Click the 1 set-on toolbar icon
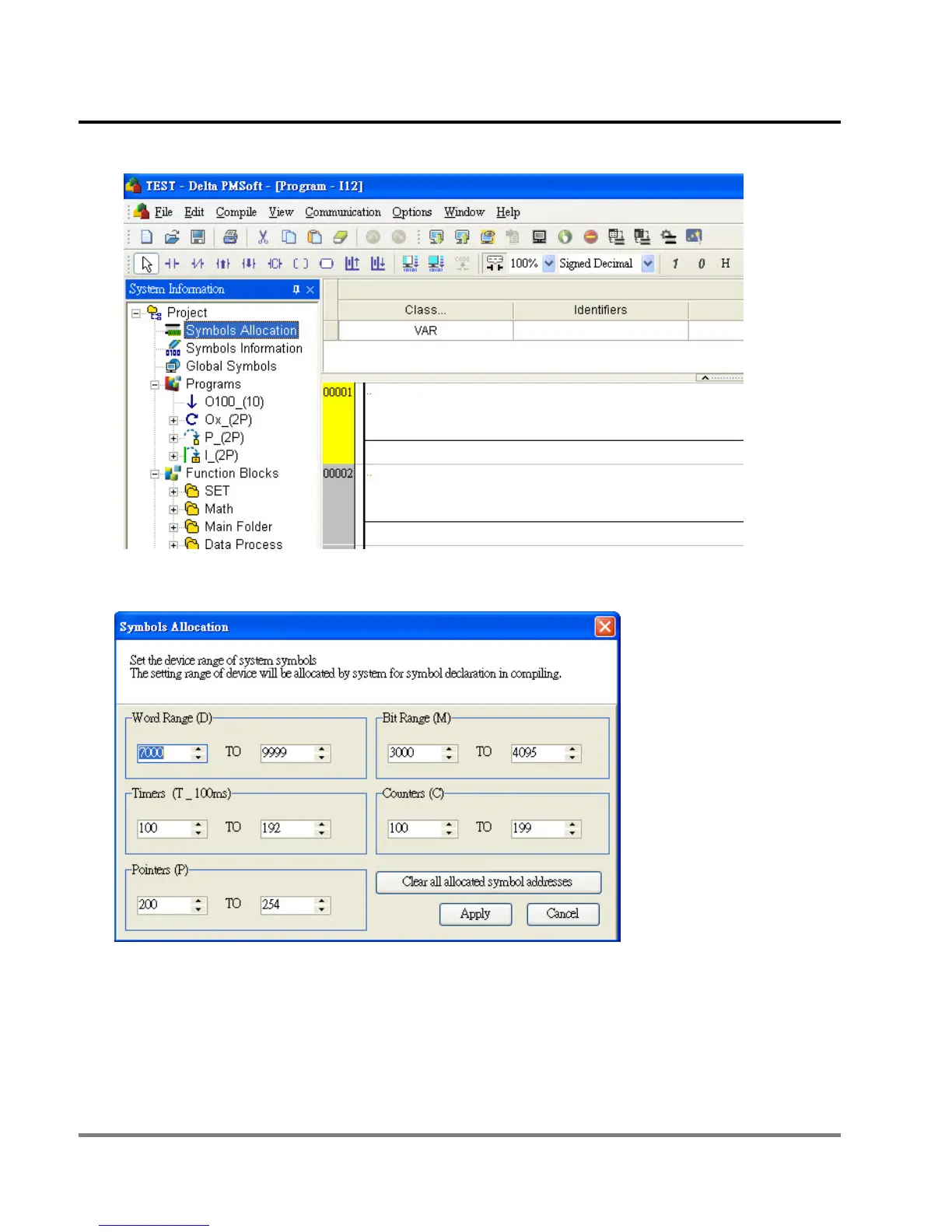 [675, 264]
